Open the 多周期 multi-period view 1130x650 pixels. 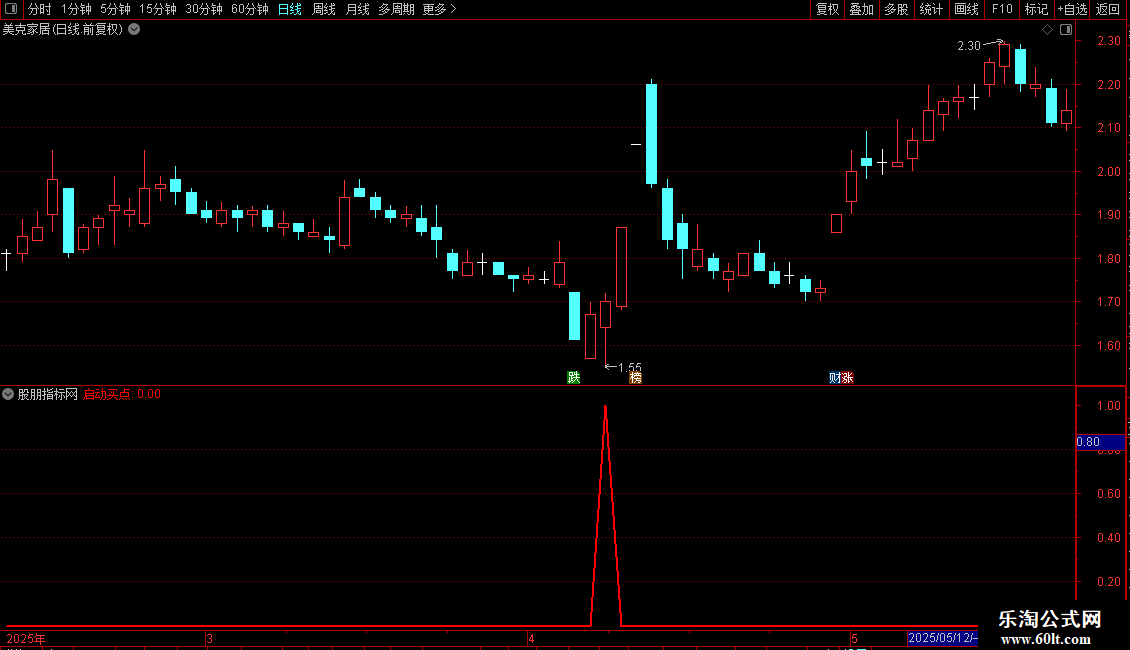tap(396, 9)
